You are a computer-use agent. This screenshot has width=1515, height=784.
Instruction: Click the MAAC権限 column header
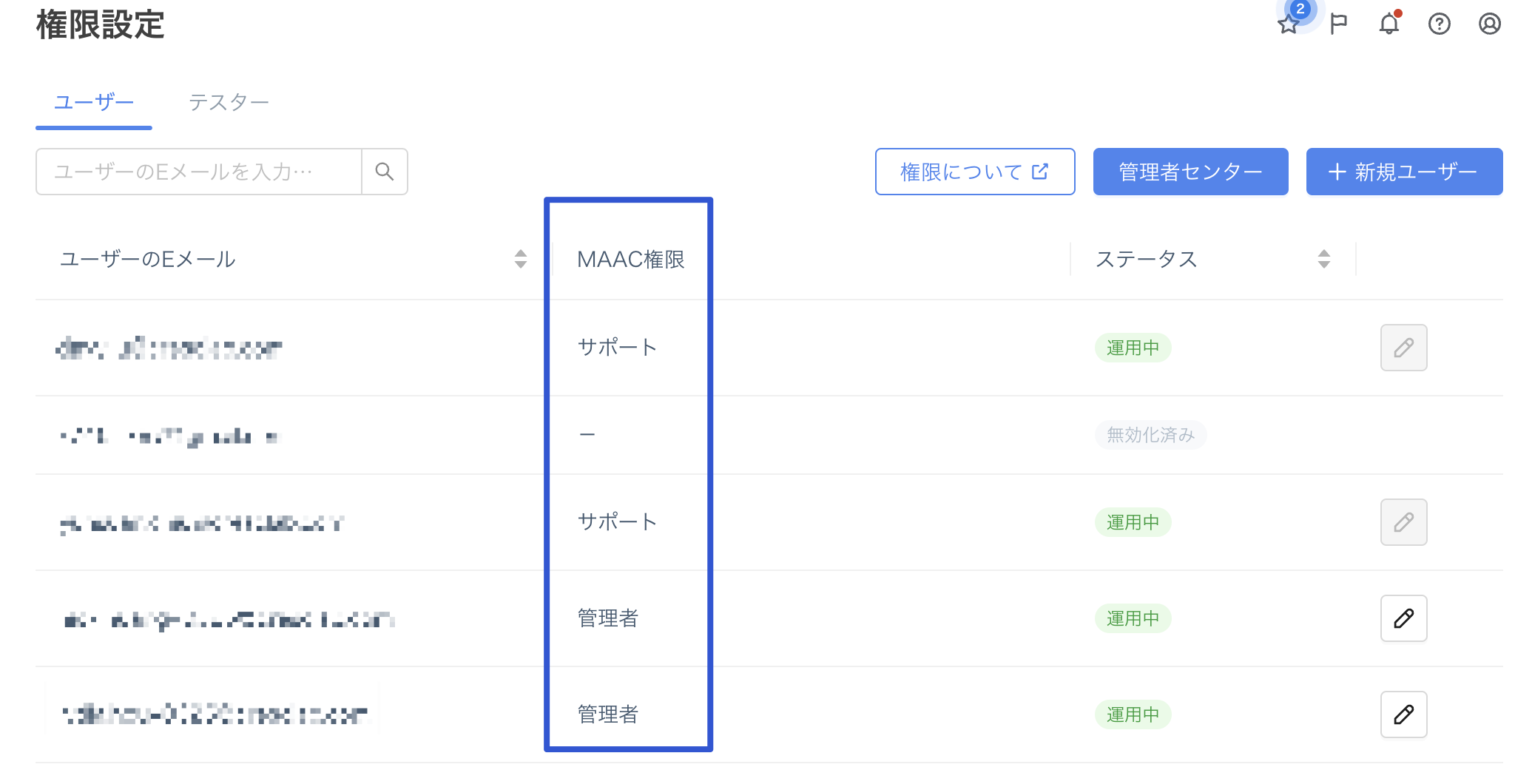tap(630, 259)
